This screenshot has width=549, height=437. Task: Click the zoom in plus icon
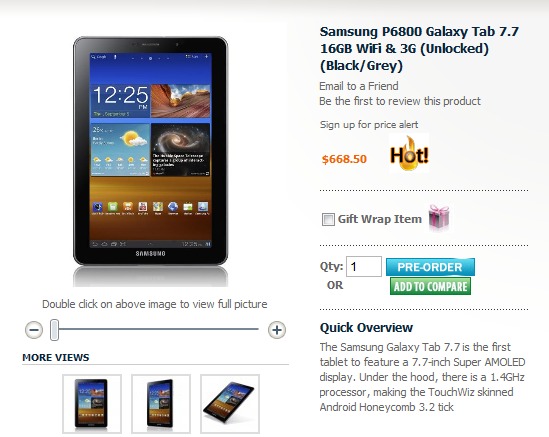(277, 330)
